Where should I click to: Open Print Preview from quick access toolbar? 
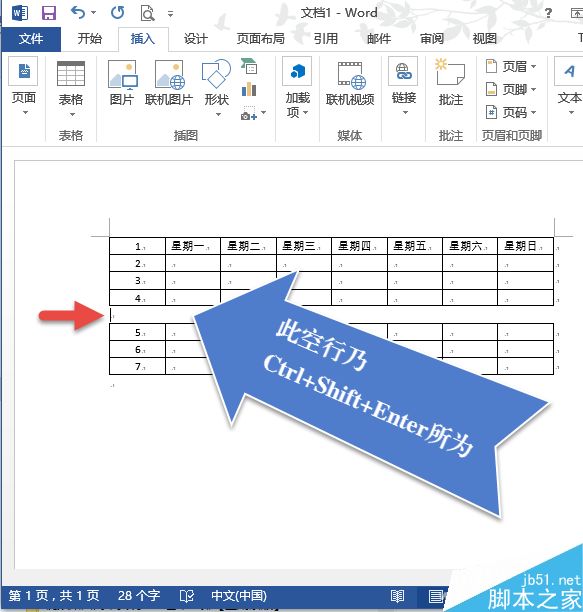[x=147, y=13]
